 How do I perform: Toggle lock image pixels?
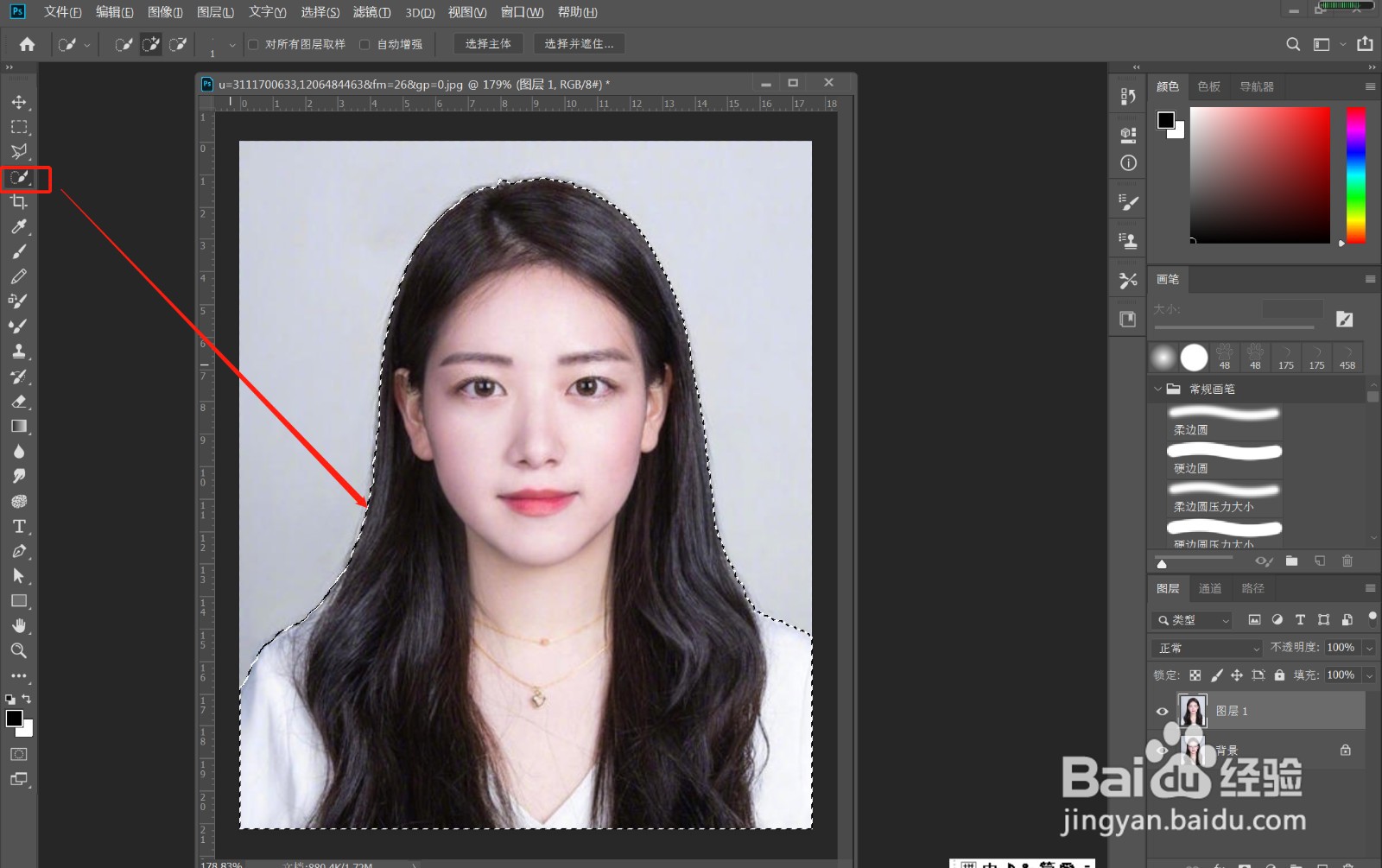pyautogui.click(x=1216, y=675)
